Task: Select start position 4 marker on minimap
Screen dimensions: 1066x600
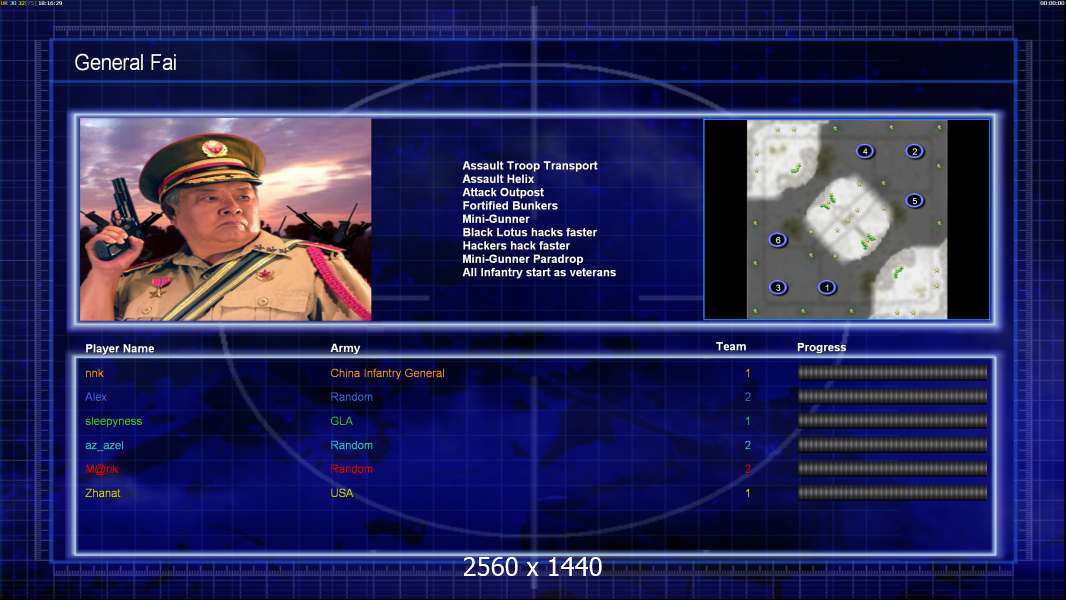Action: click(x=865, y=151)
